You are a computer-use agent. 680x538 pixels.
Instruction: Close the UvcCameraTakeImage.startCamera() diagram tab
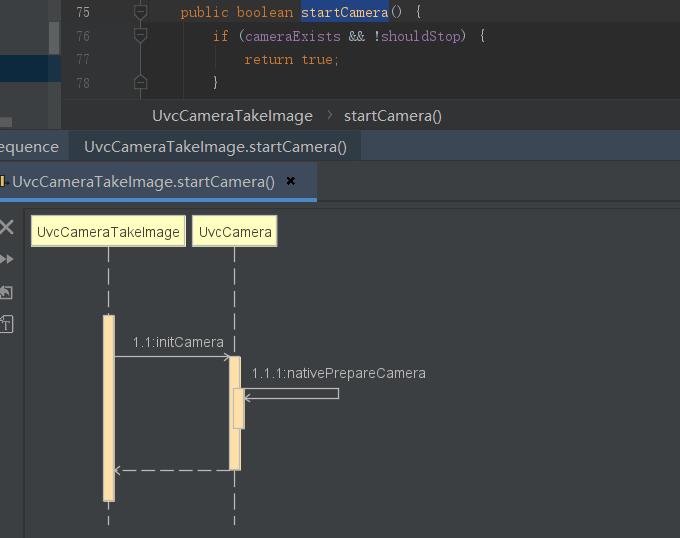(x=291, y=181)
